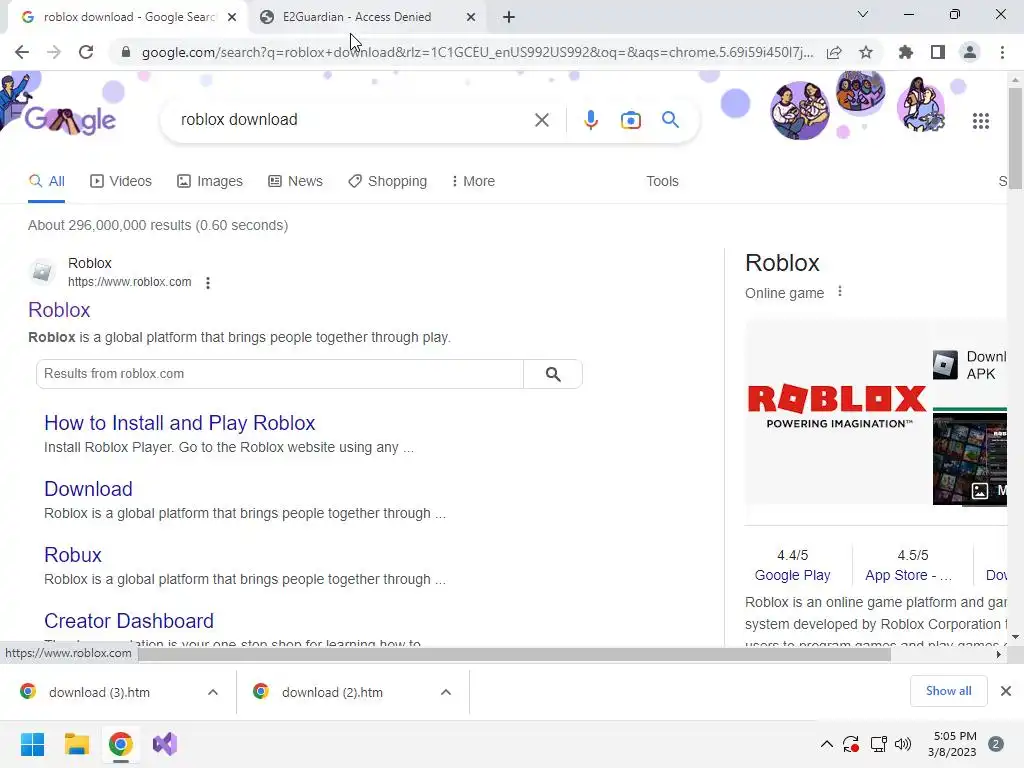
Task: Close the E2Guardian tab
Action: pyautogui.click(x=471, y=18)
